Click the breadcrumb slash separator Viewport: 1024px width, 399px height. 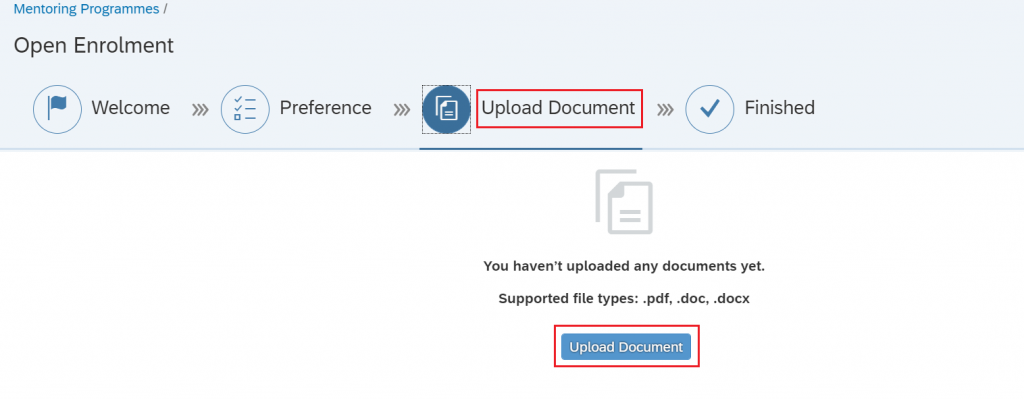(165, 9)
